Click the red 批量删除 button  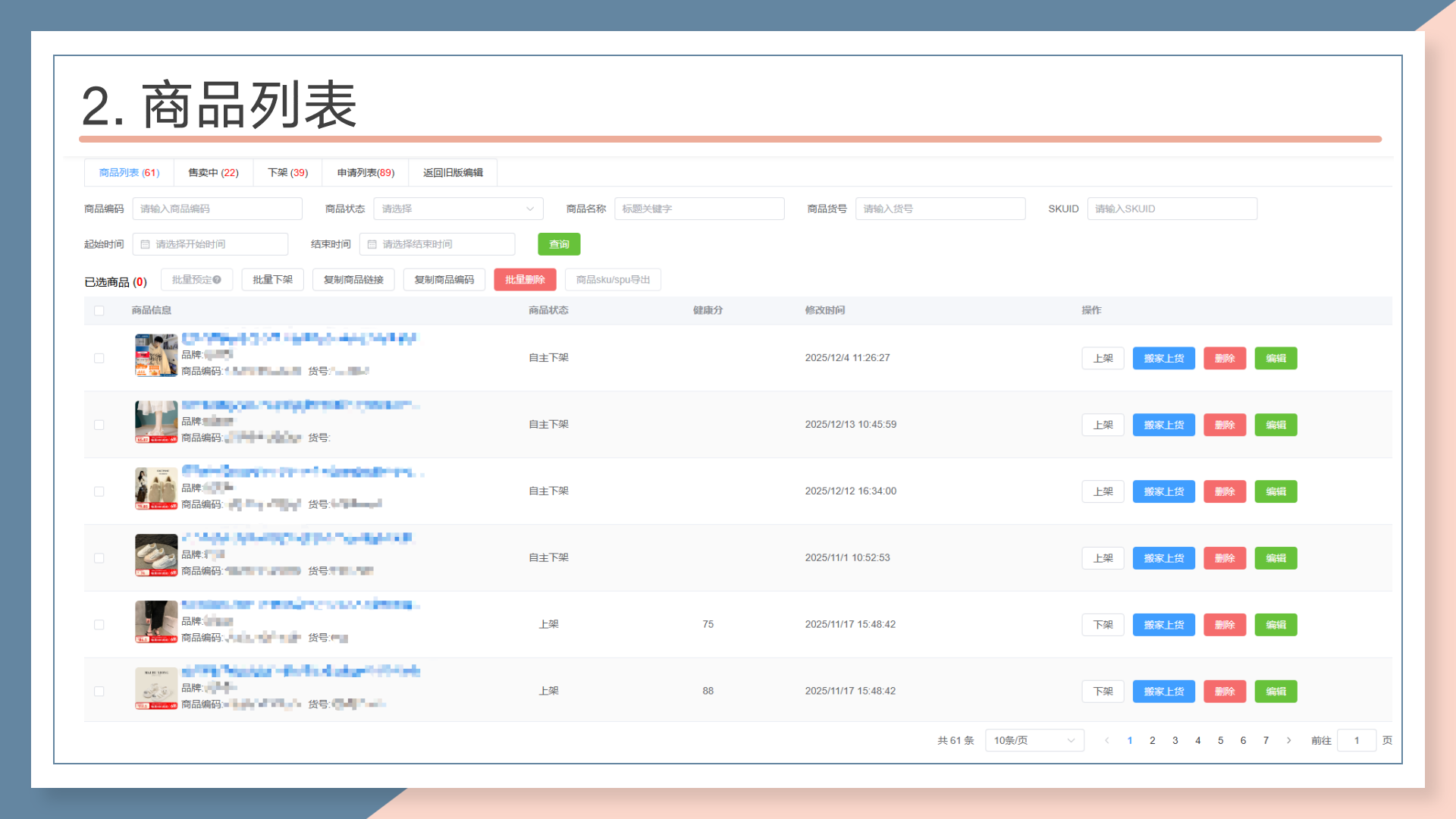[x=525, y=280]
